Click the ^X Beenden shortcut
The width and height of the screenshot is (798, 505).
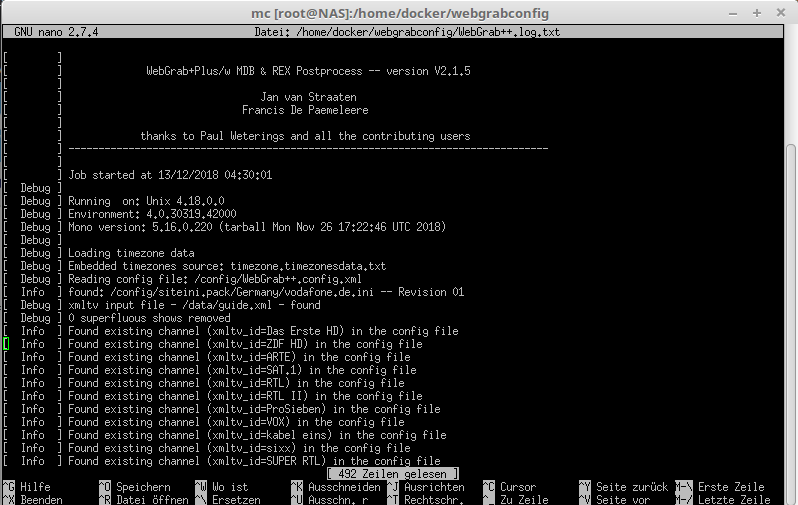(33, 499)
